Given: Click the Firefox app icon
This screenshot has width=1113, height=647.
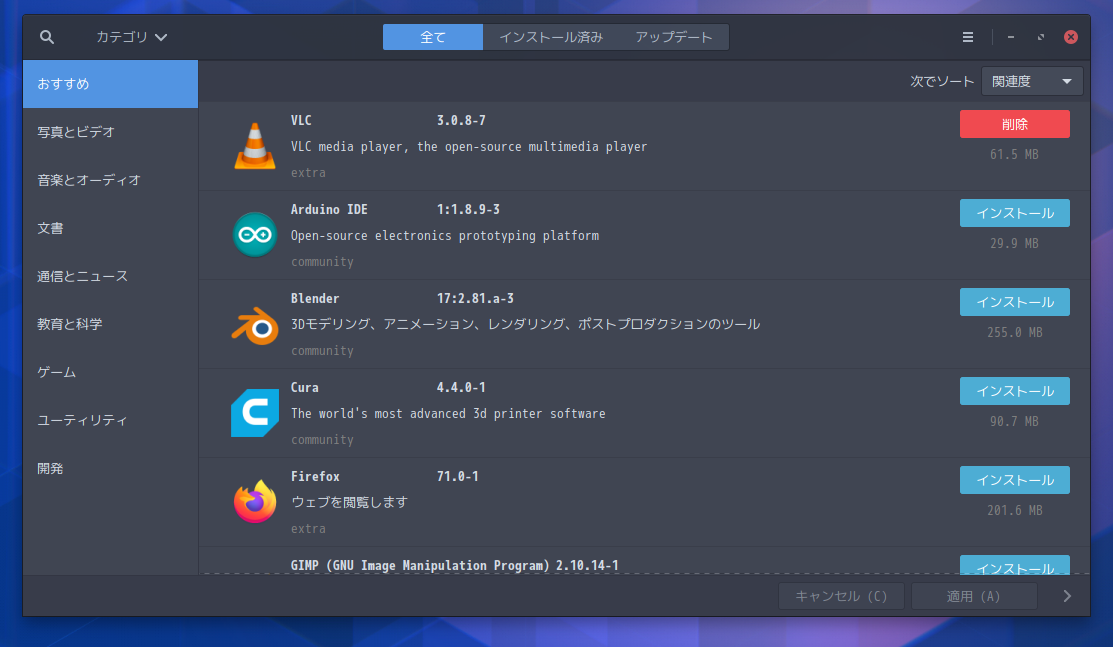Looking at the screenshot, I should pyautogui.click(x=255, y=501).
